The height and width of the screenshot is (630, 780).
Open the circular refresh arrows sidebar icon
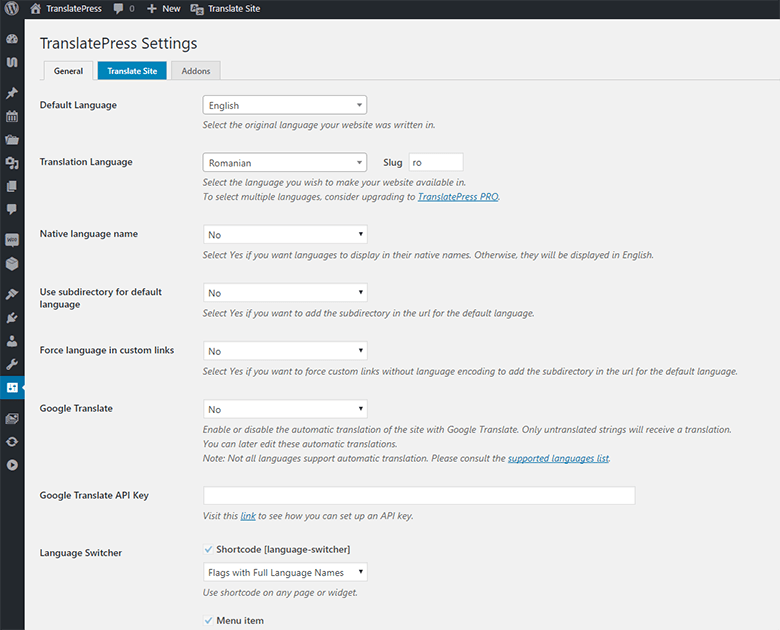coord(12,442)
